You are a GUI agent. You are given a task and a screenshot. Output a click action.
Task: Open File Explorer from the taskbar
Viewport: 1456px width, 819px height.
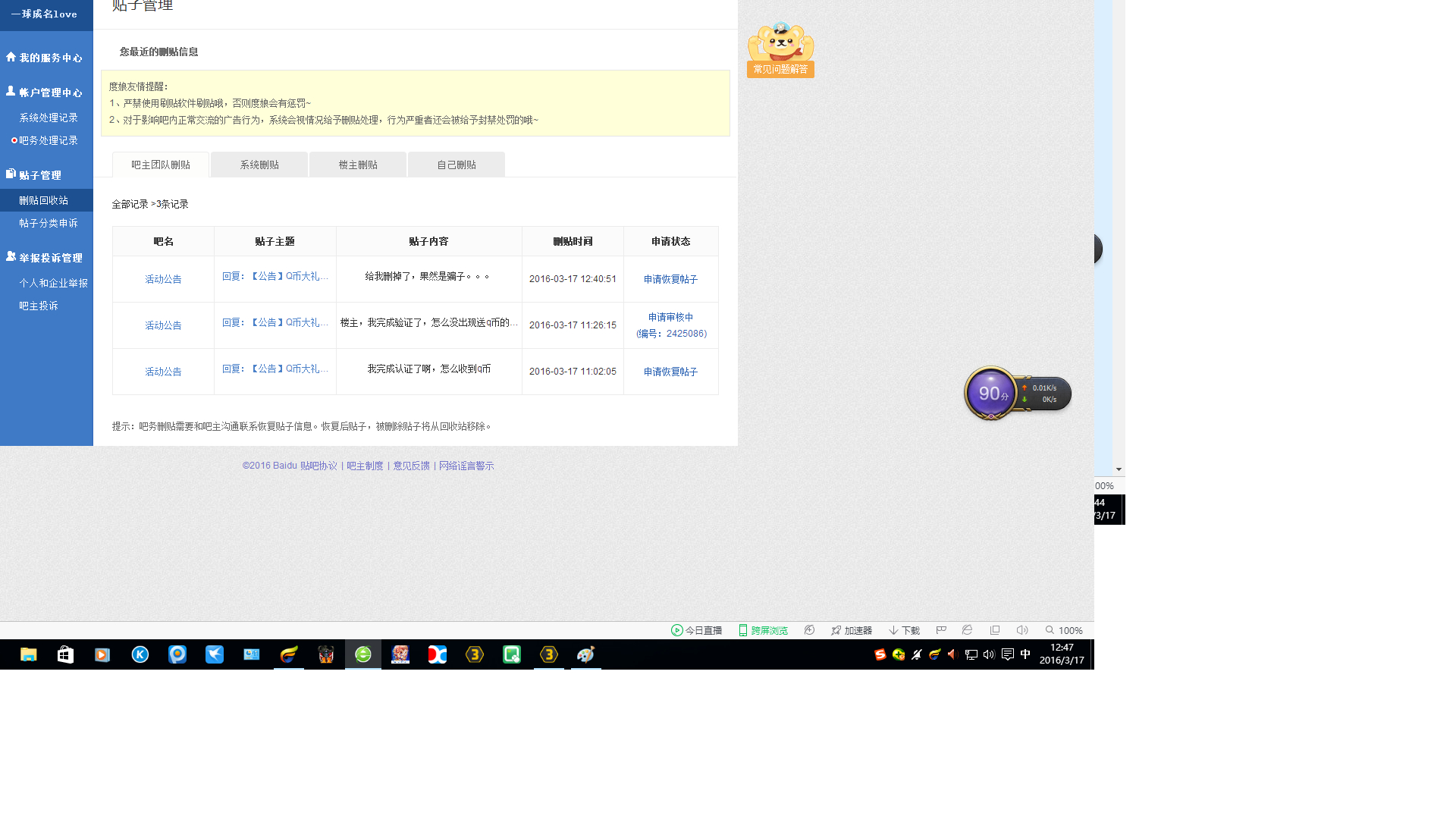(28, 654)
